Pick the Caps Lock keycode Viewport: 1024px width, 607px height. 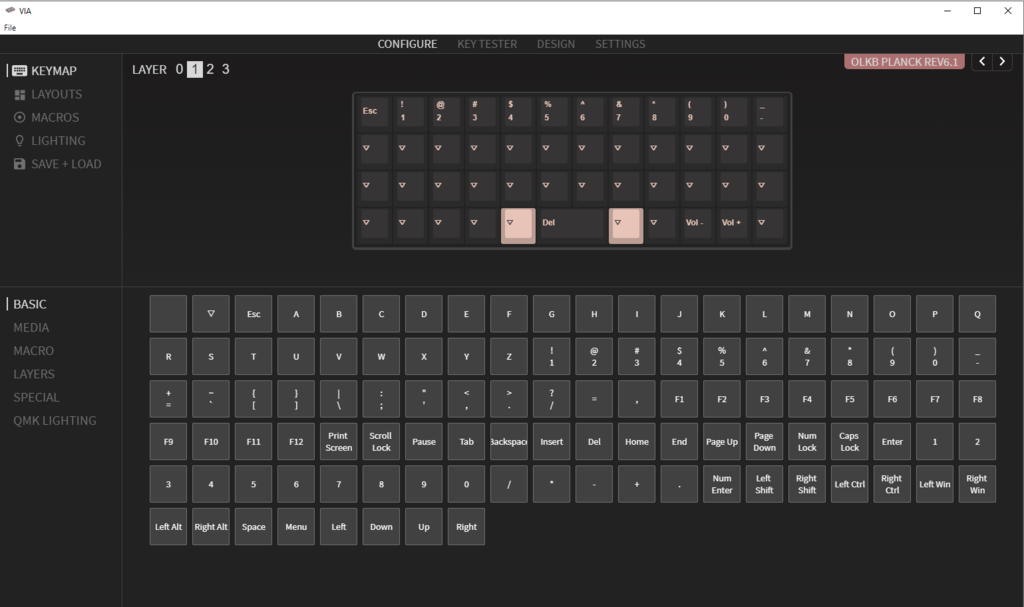click(850, 442)
